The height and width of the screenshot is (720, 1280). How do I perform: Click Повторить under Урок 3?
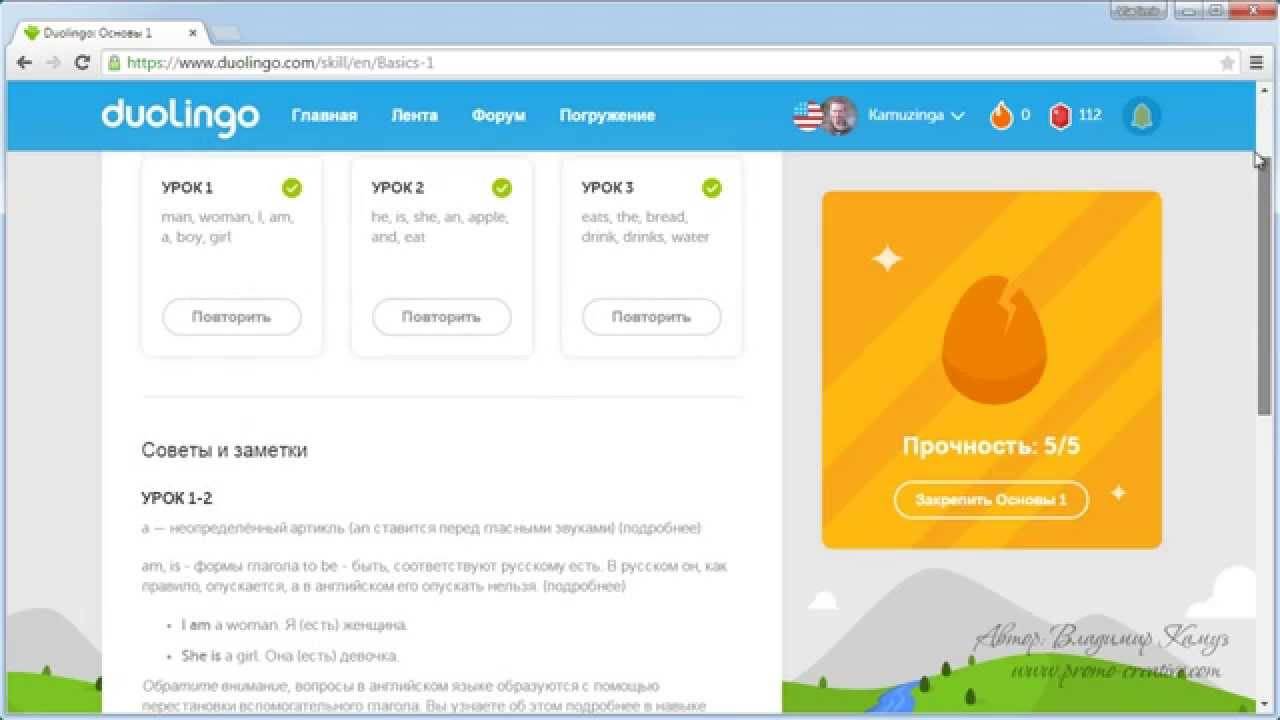652,317
